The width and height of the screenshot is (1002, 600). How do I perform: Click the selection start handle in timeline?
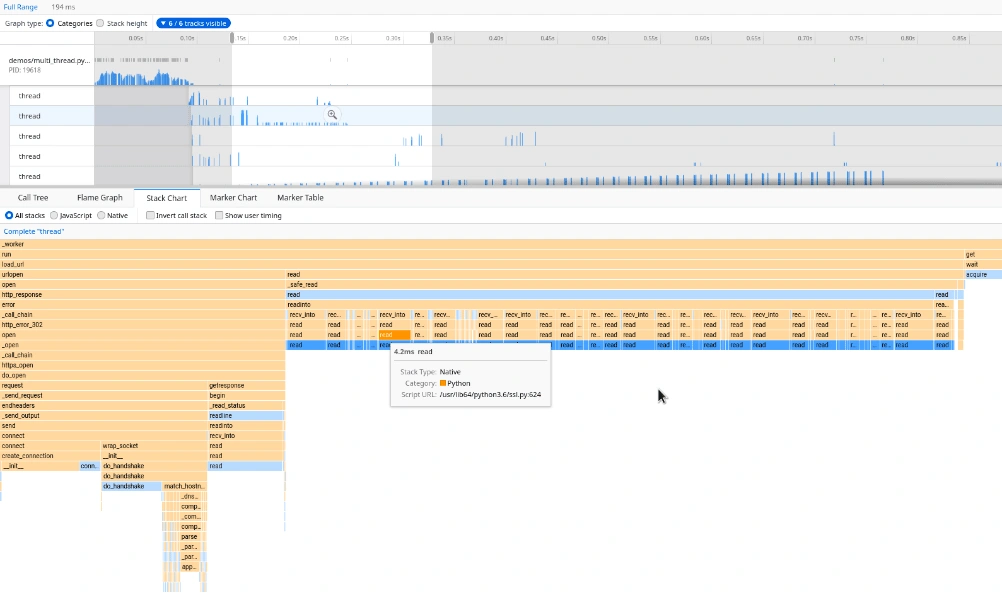(232, 38)
